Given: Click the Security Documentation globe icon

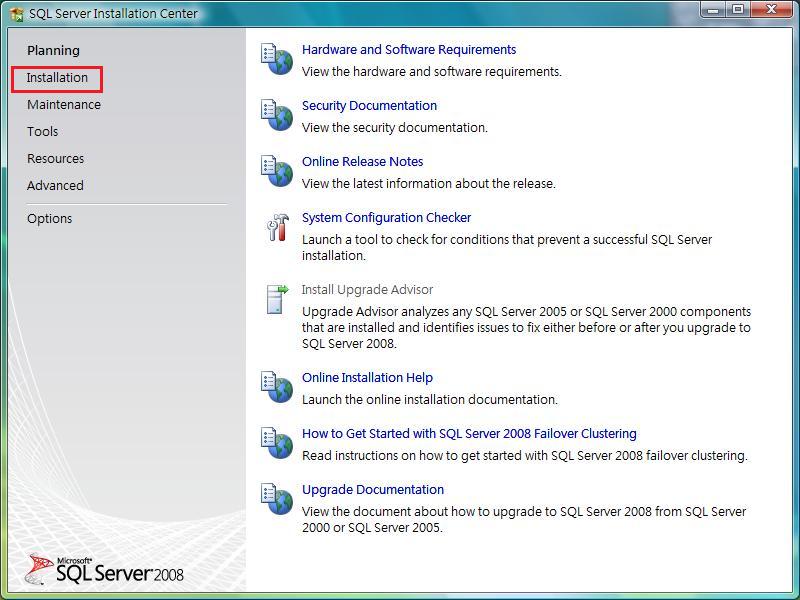Looking at the screenshot, I should coord(277,115).
